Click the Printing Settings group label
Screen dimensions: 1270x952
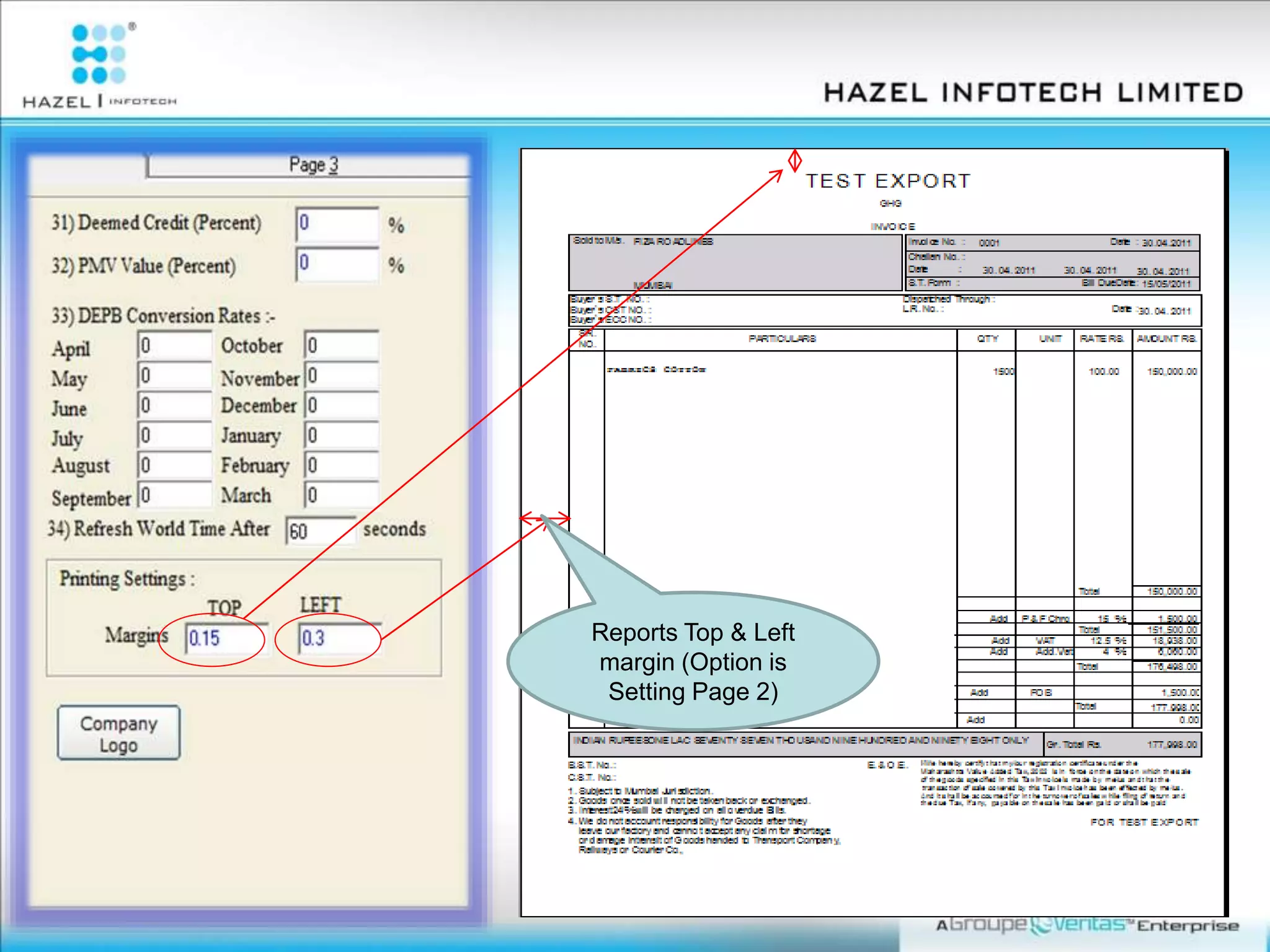point(127,579)
